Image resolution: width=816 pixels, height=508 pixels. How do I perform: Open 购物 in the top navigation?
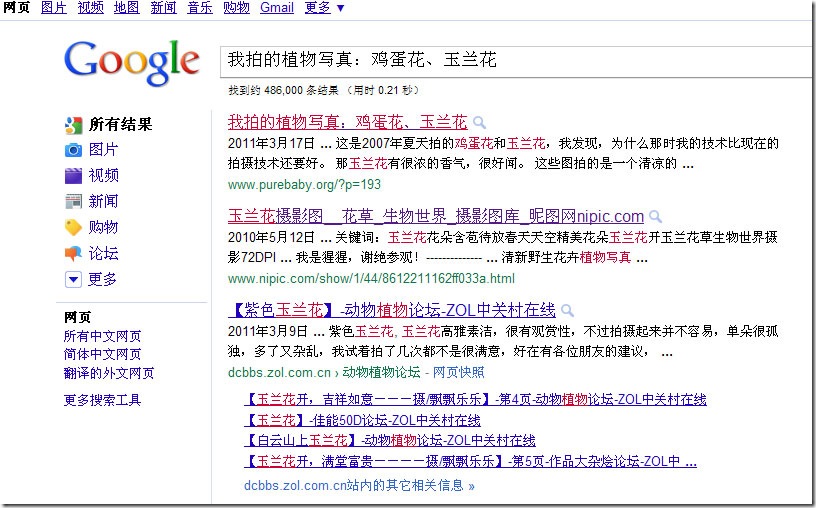(x=236, y=8)
